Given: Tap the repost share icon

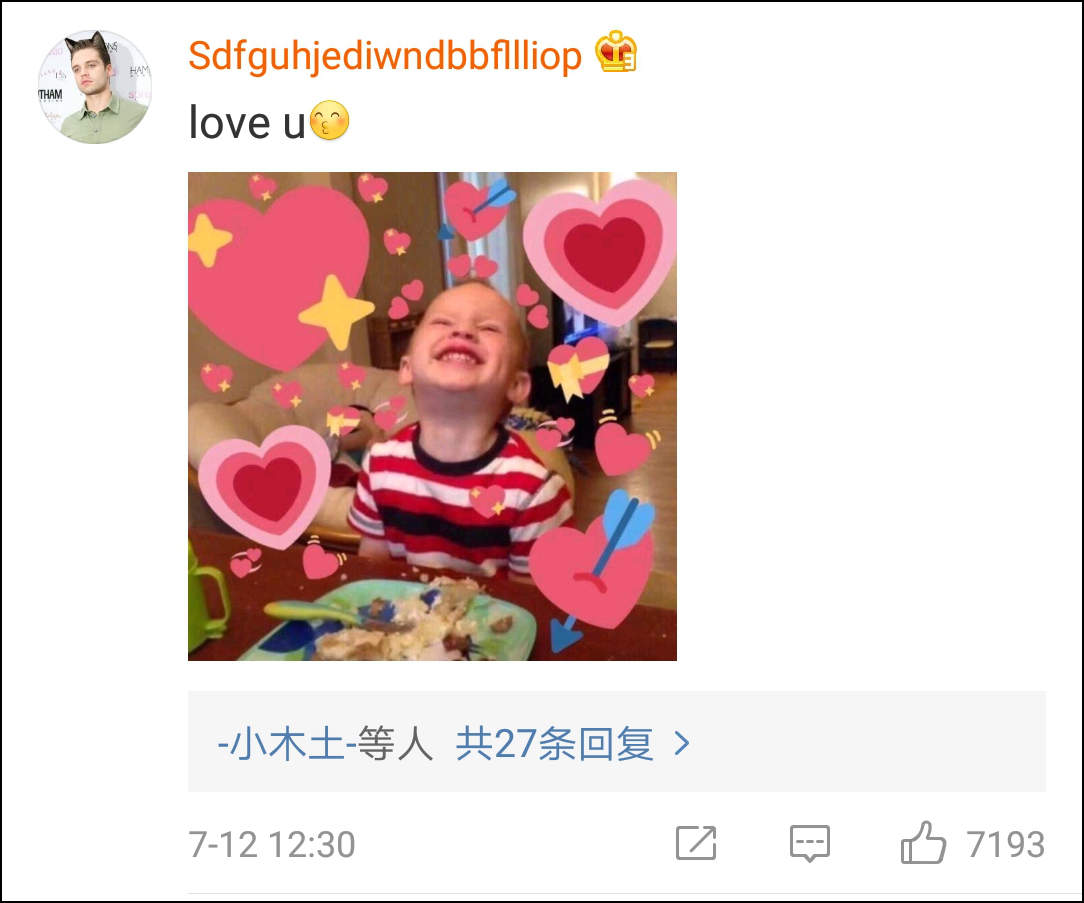Looking at the screenshot, I should pyautogui.click(x=695, y=843).
